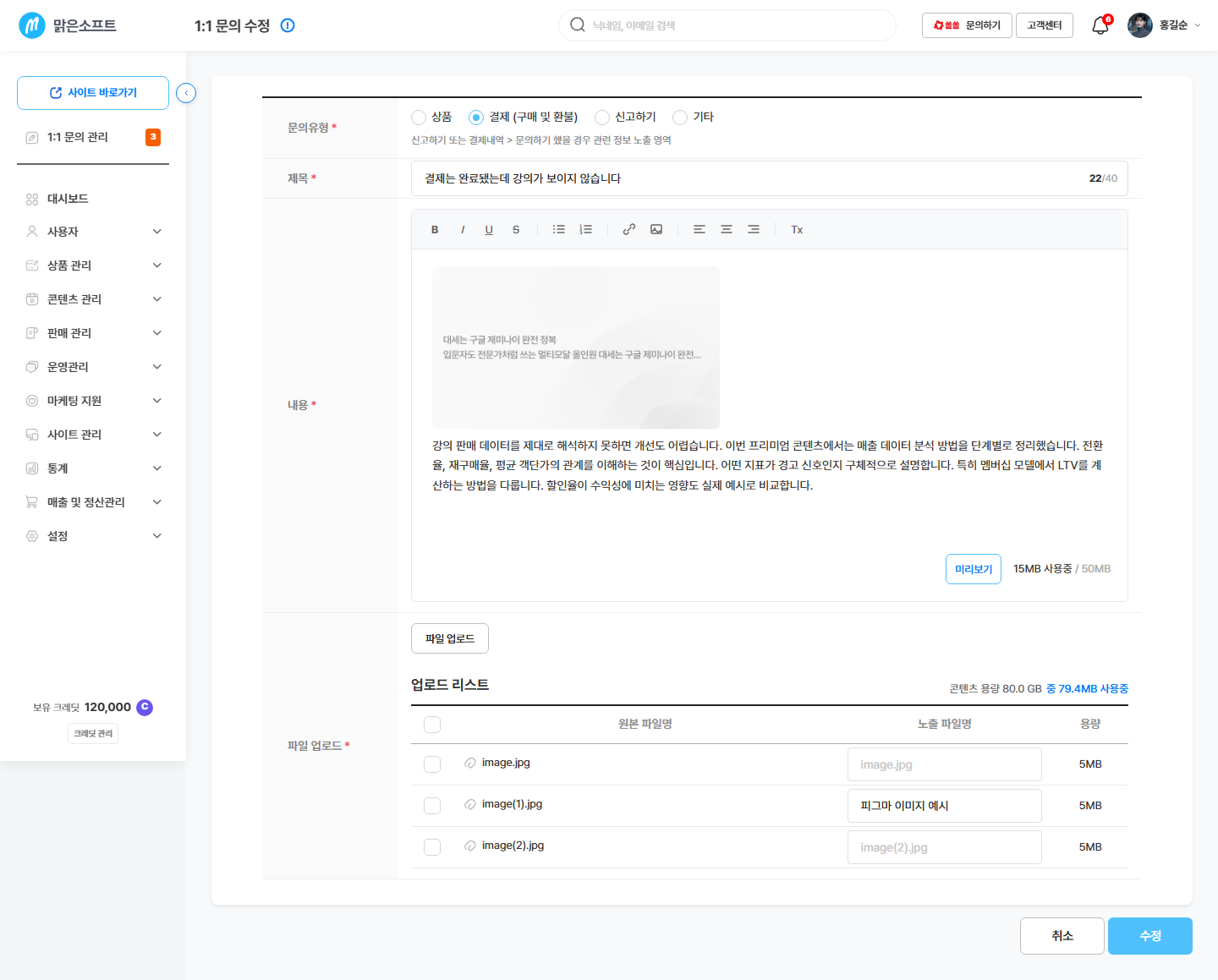
Task: Click the 문의하기 button in header
Action: pos(967,25)
